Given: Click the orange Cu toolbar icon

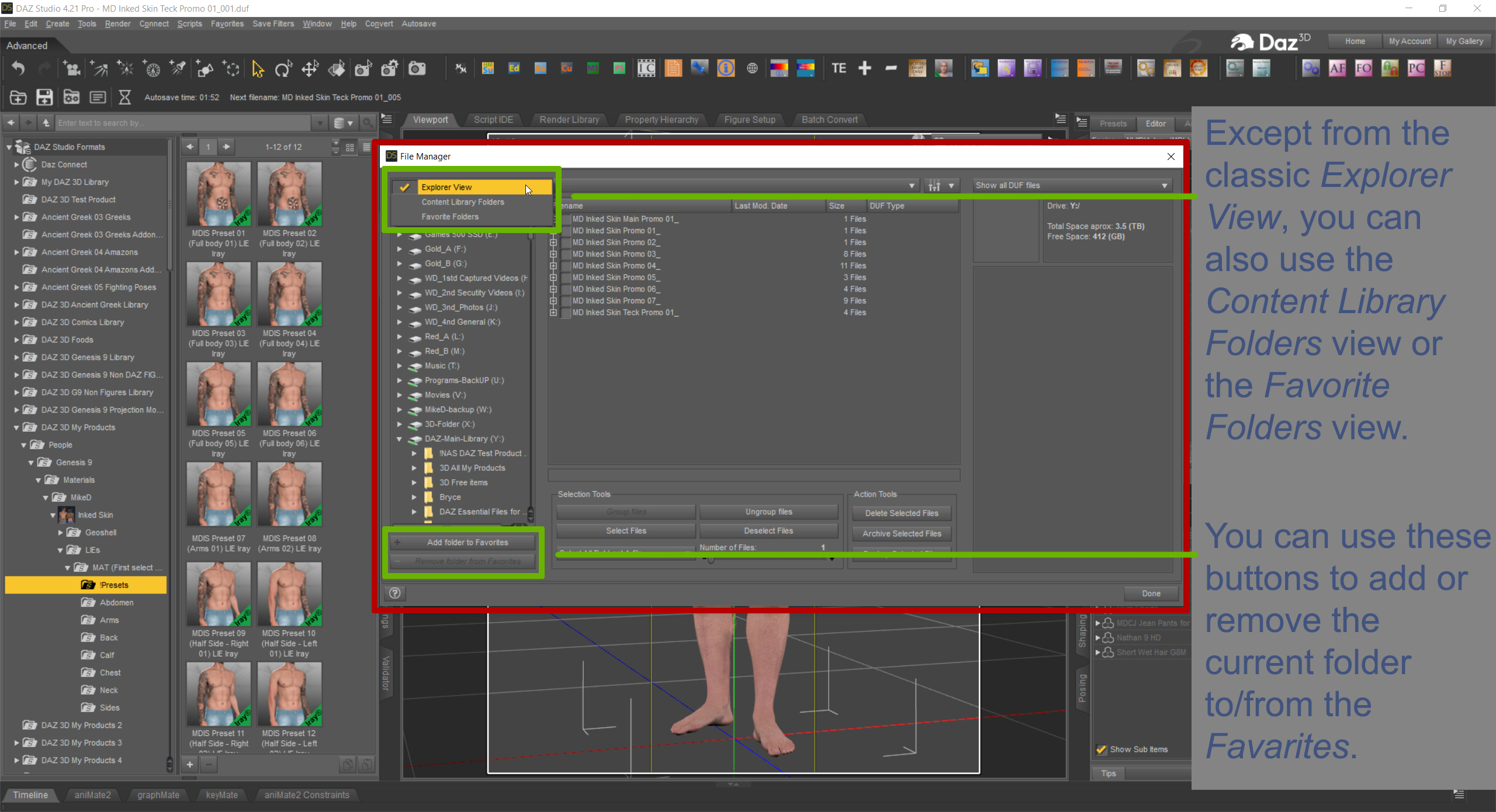Looking at the screenshot, I should pyautogui.click(x=567, y=69).
